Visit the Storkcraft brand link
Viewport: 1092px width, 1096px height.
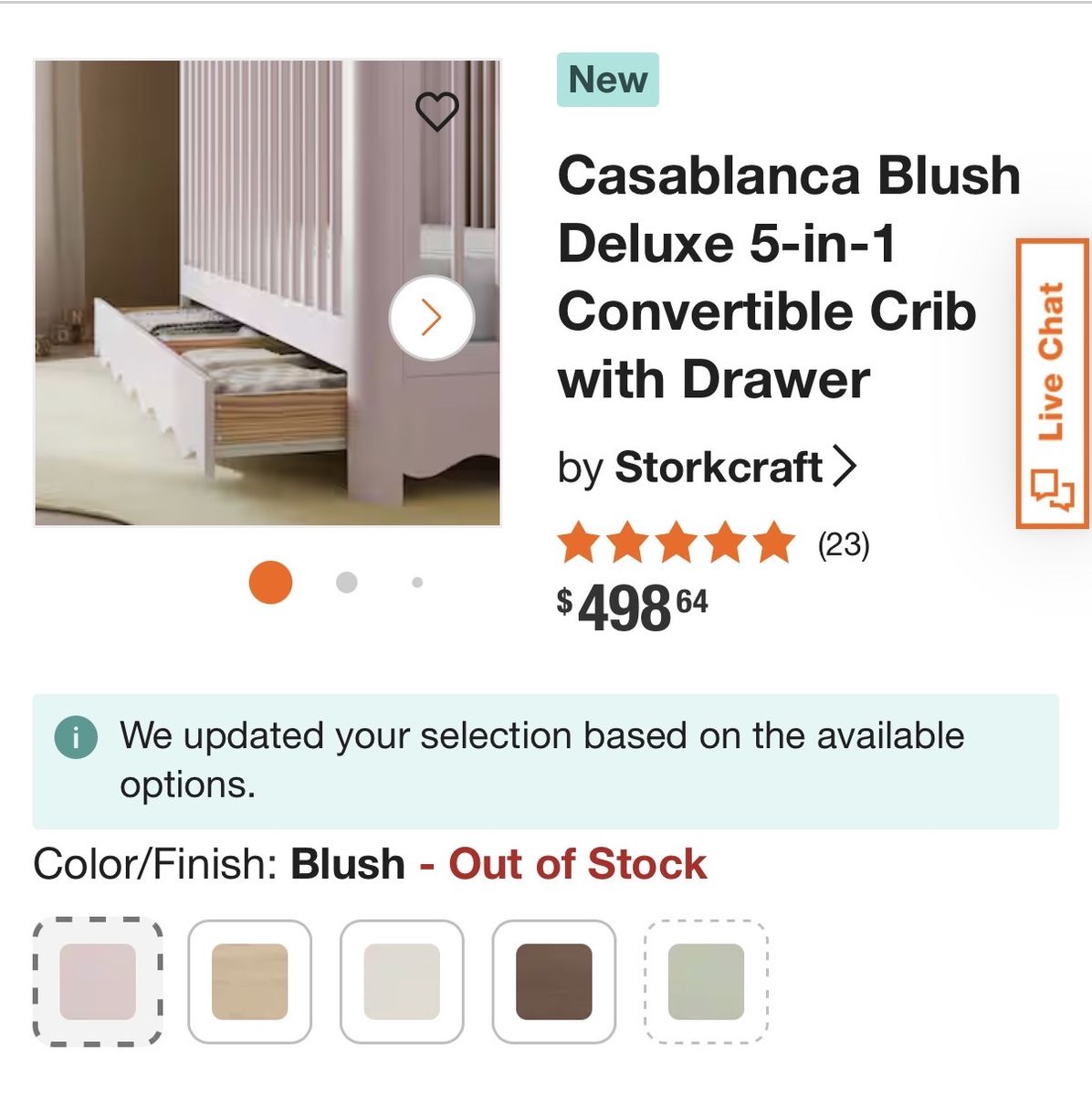pyautogui.click(x=718, y=468)
